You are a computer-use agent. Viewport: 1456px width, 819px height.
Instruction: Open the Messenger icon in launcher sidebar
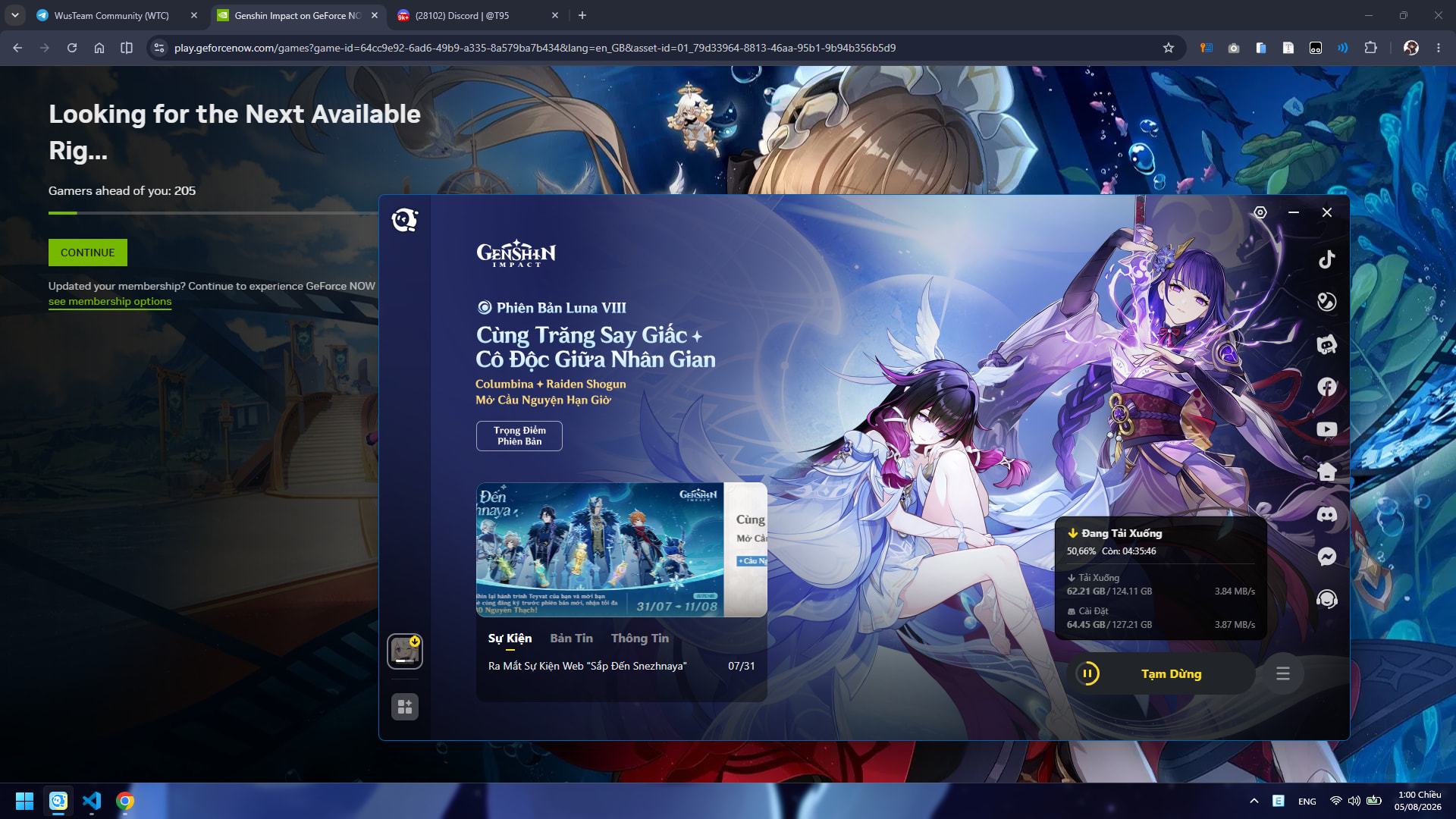[x=1326, y=557]
